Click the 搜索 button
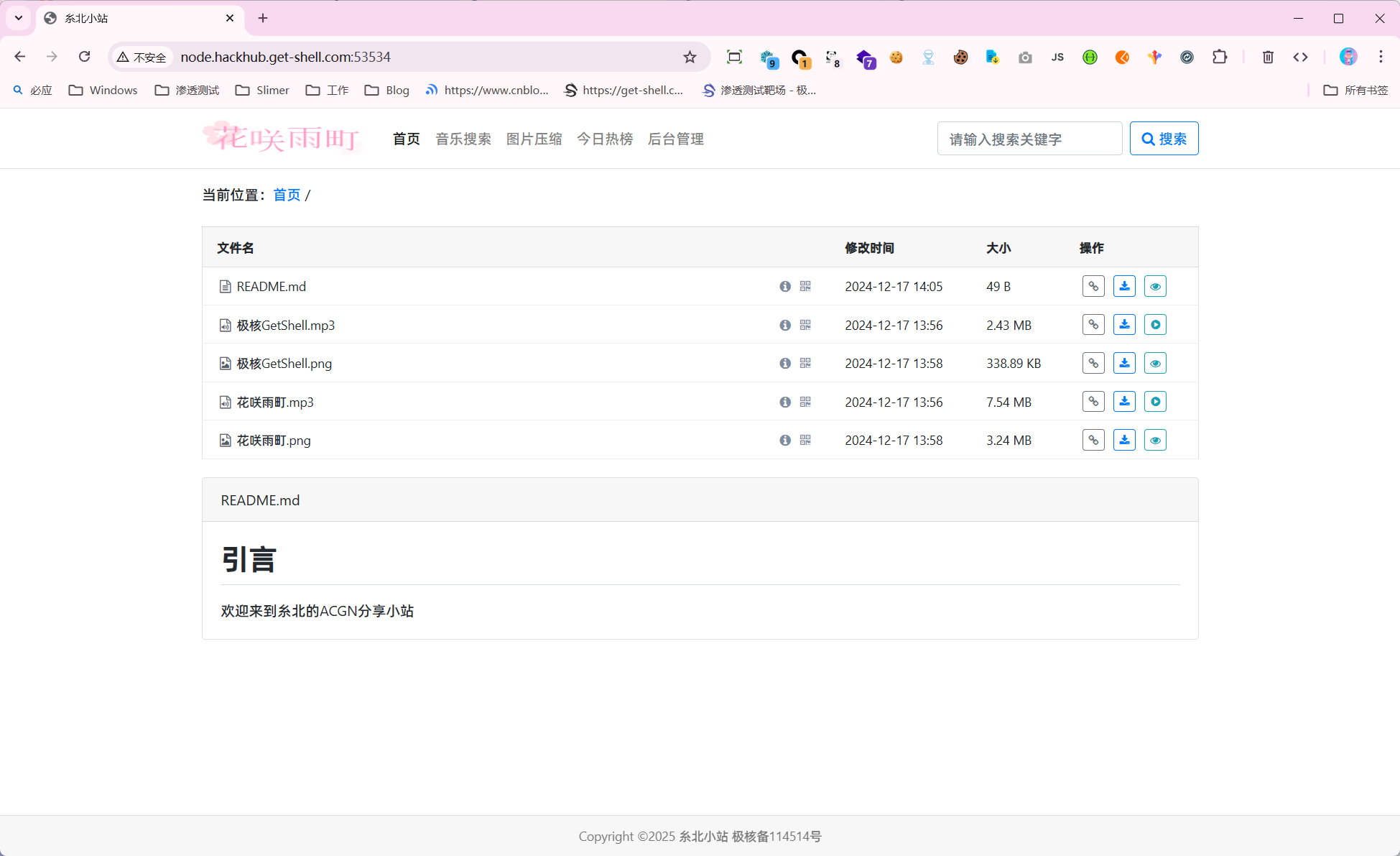 coord(1164,139)
